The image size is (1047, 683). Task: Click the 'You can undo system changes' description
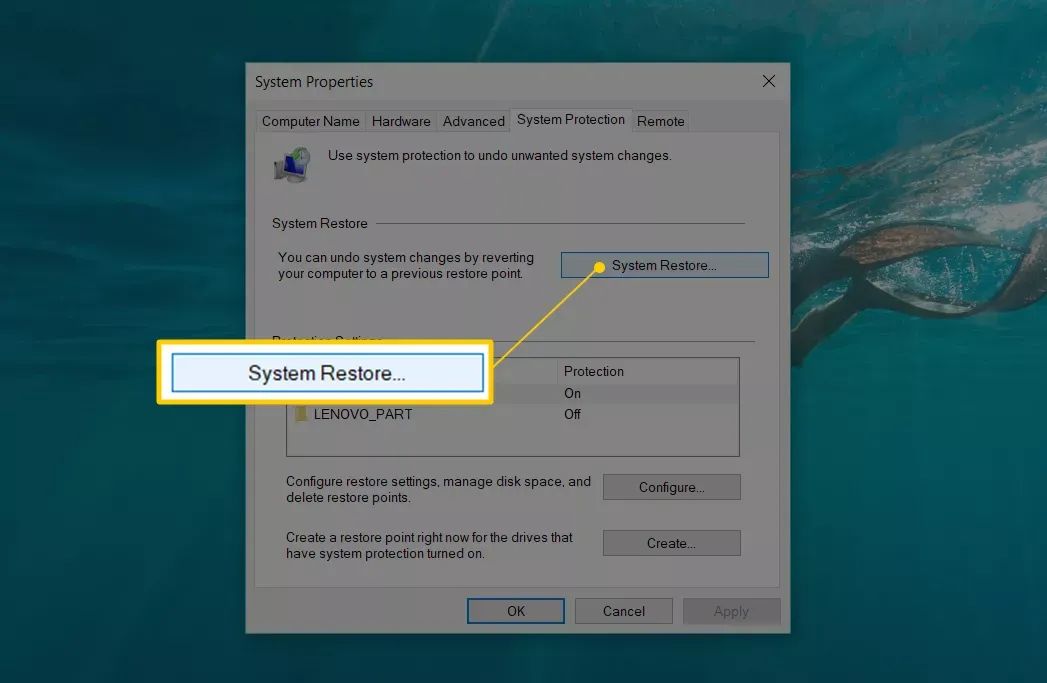point(406,266)
